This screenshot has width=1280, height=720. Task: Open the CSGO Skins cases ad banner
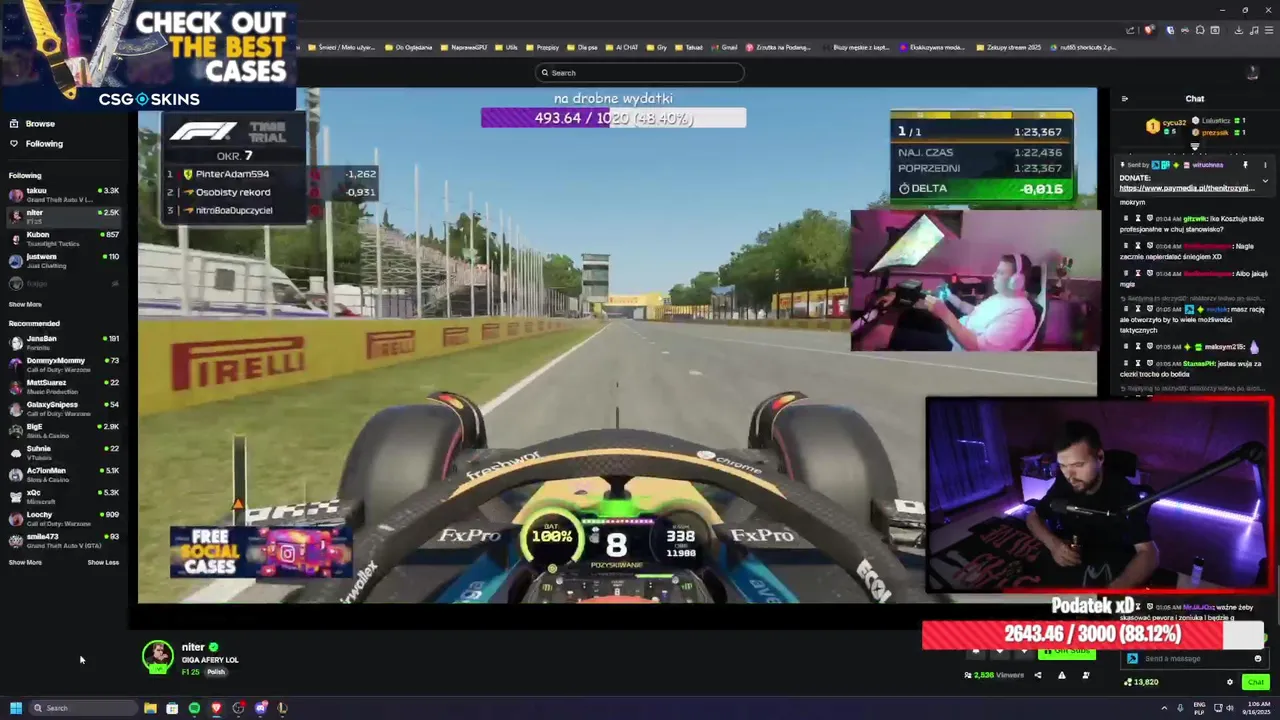(x=148, y=55)
